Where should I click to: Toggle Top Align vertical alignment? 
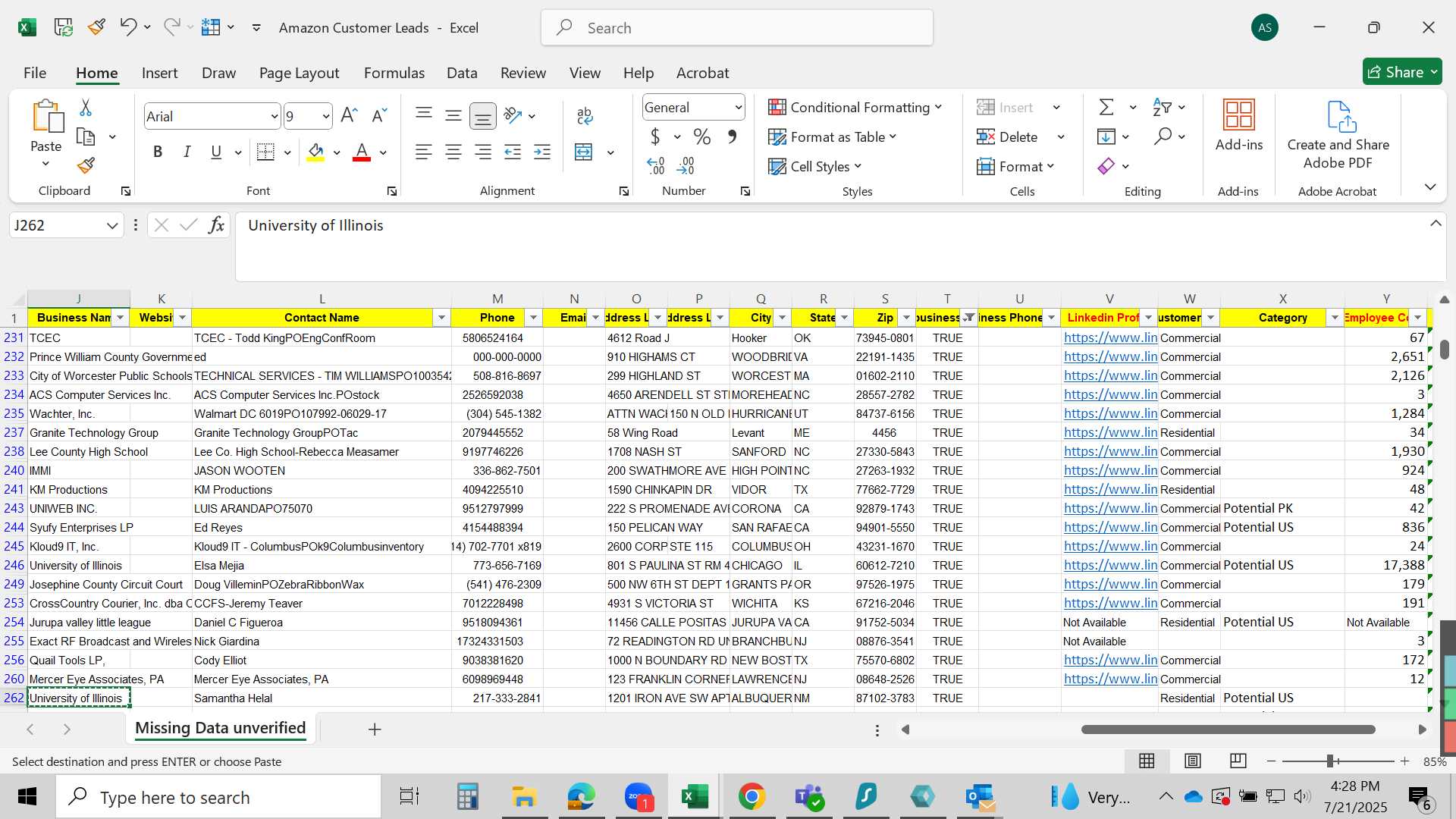(x=424, y=115)
